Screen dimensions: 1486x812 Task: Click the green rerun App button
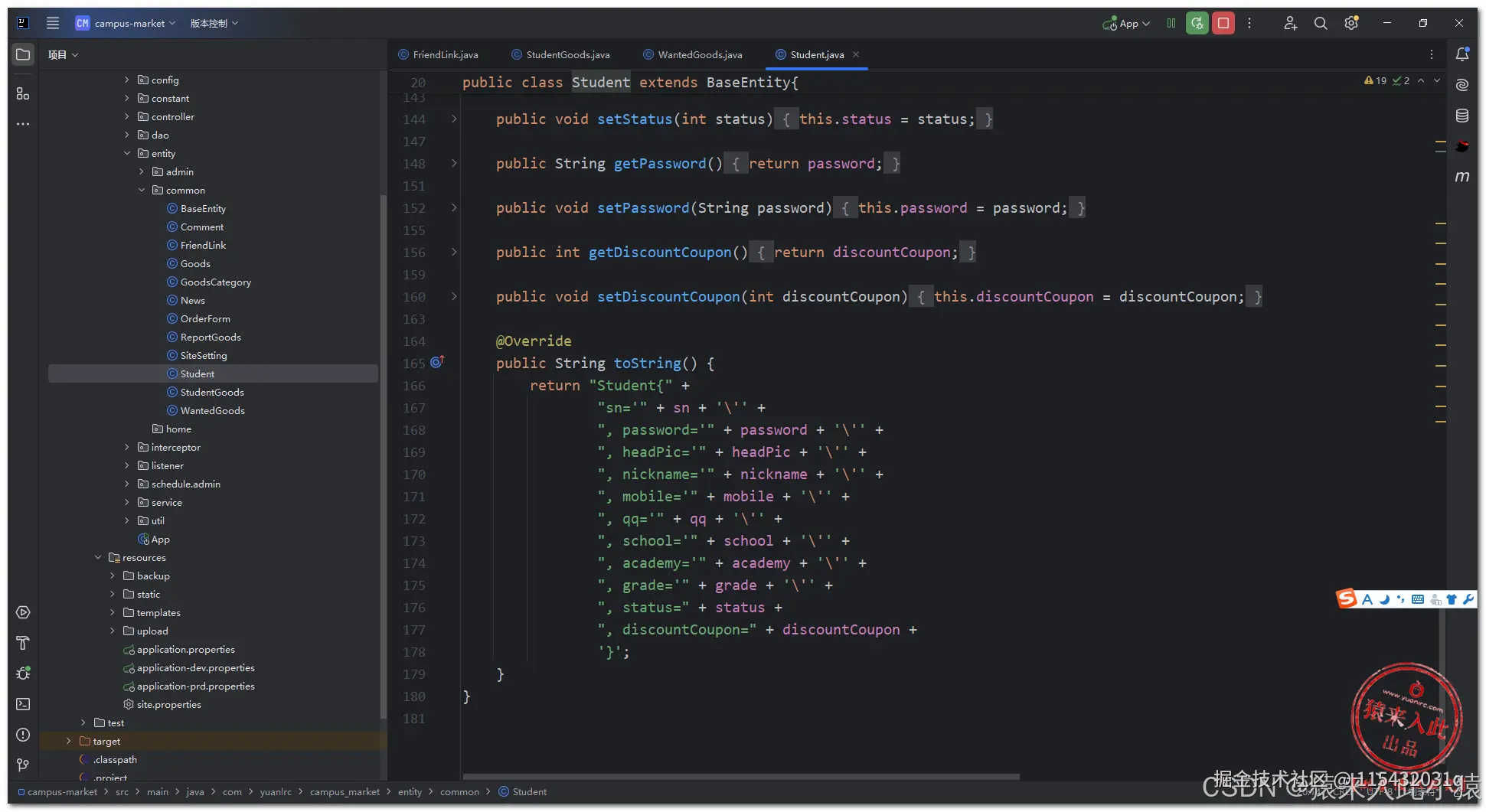click(1197, 23)
